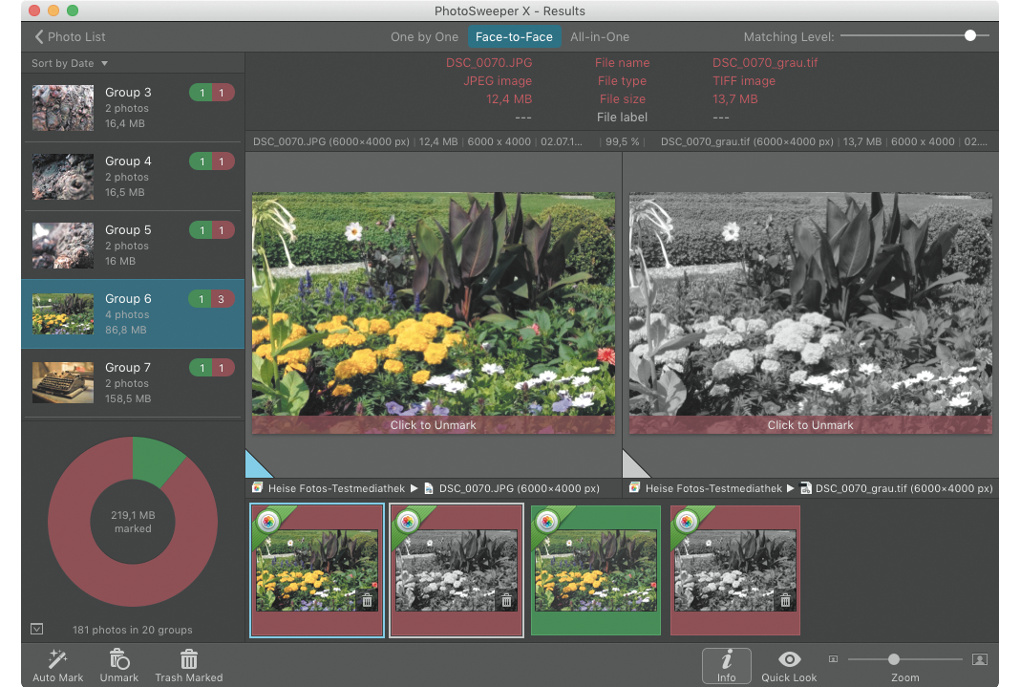Click the Trash Marked bin icon
The image size is (1024, 687).
point(188,659)
